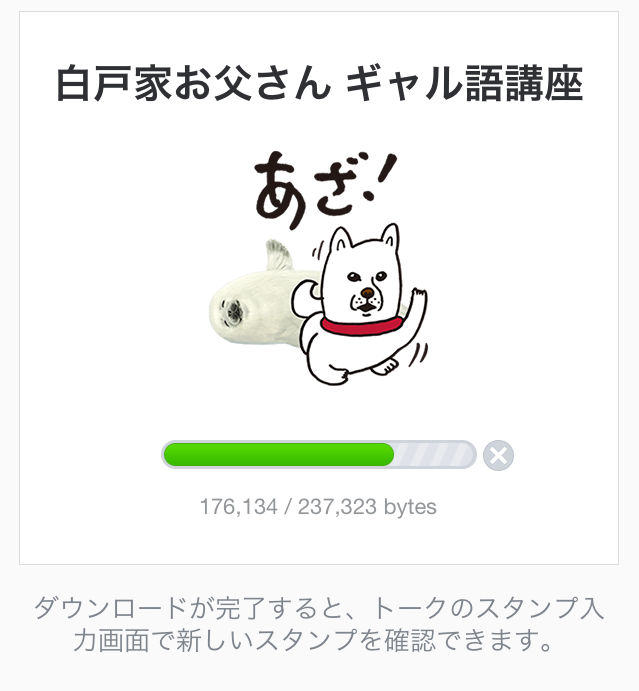Viewport: 639px width, 691px height.
Task: Select the title 白戸家お父さん ギャル語講座
Action: click(320, 83)
